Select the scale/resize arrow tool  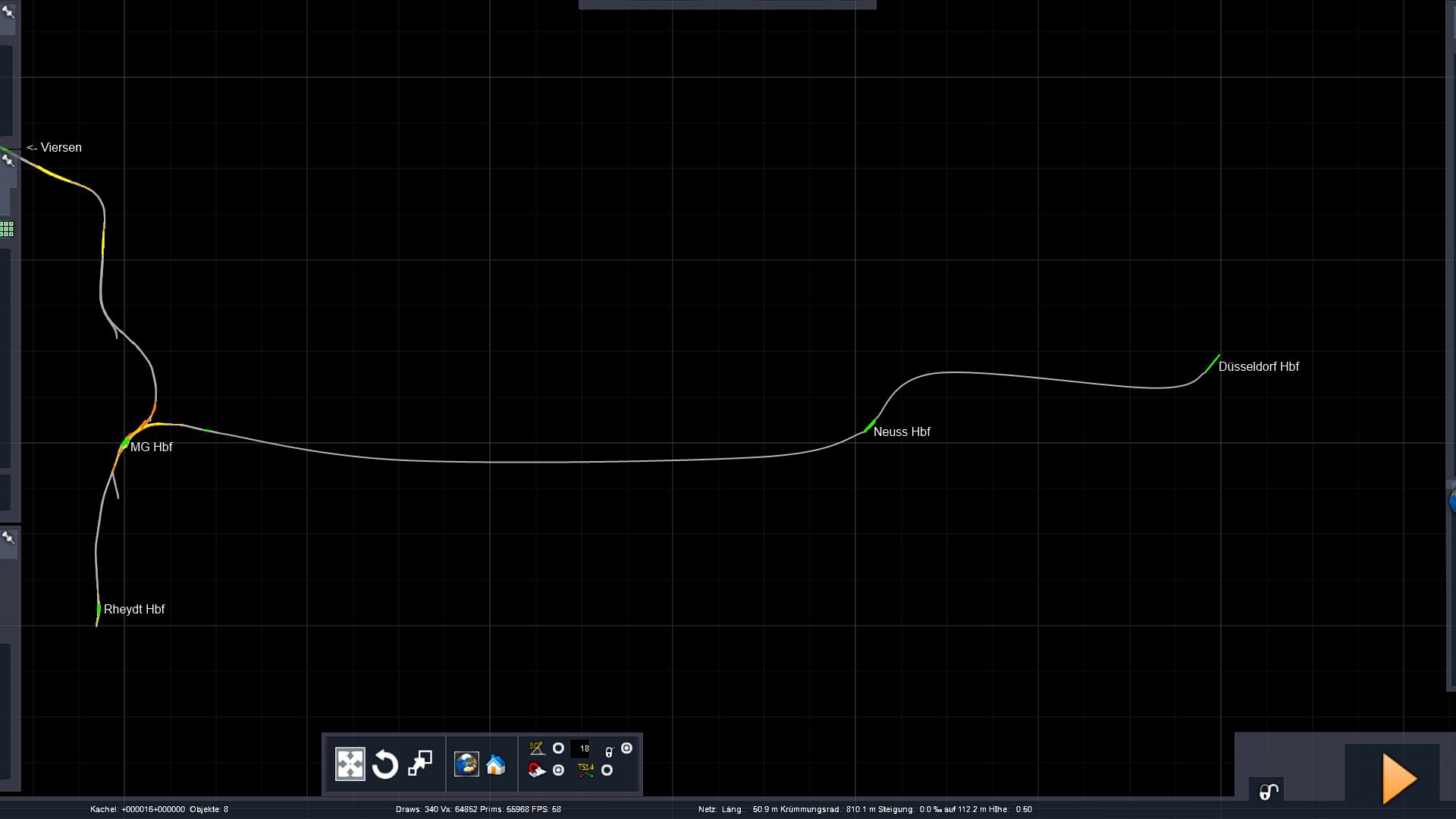click(420, 764)
